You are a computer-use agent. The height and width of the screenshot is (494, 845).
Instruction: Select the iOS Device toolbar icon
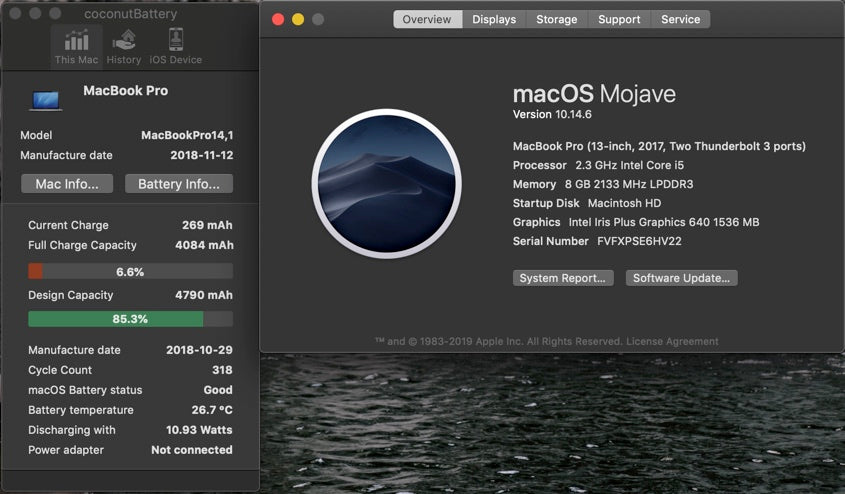pyautogui.click(x=175, y=46)
